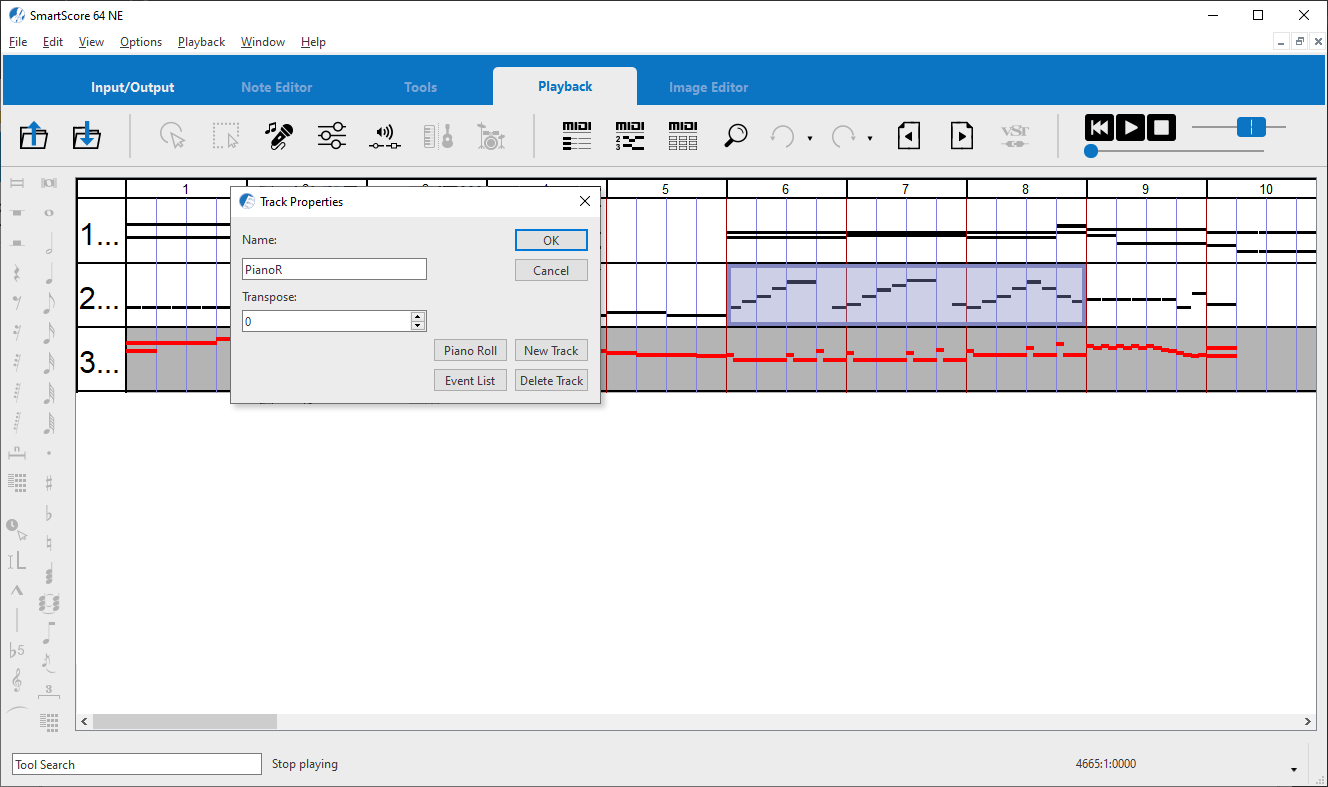Screen dimensions: 1328x787
Task: Rewind playback to the start
Action: click(1099, 128)
